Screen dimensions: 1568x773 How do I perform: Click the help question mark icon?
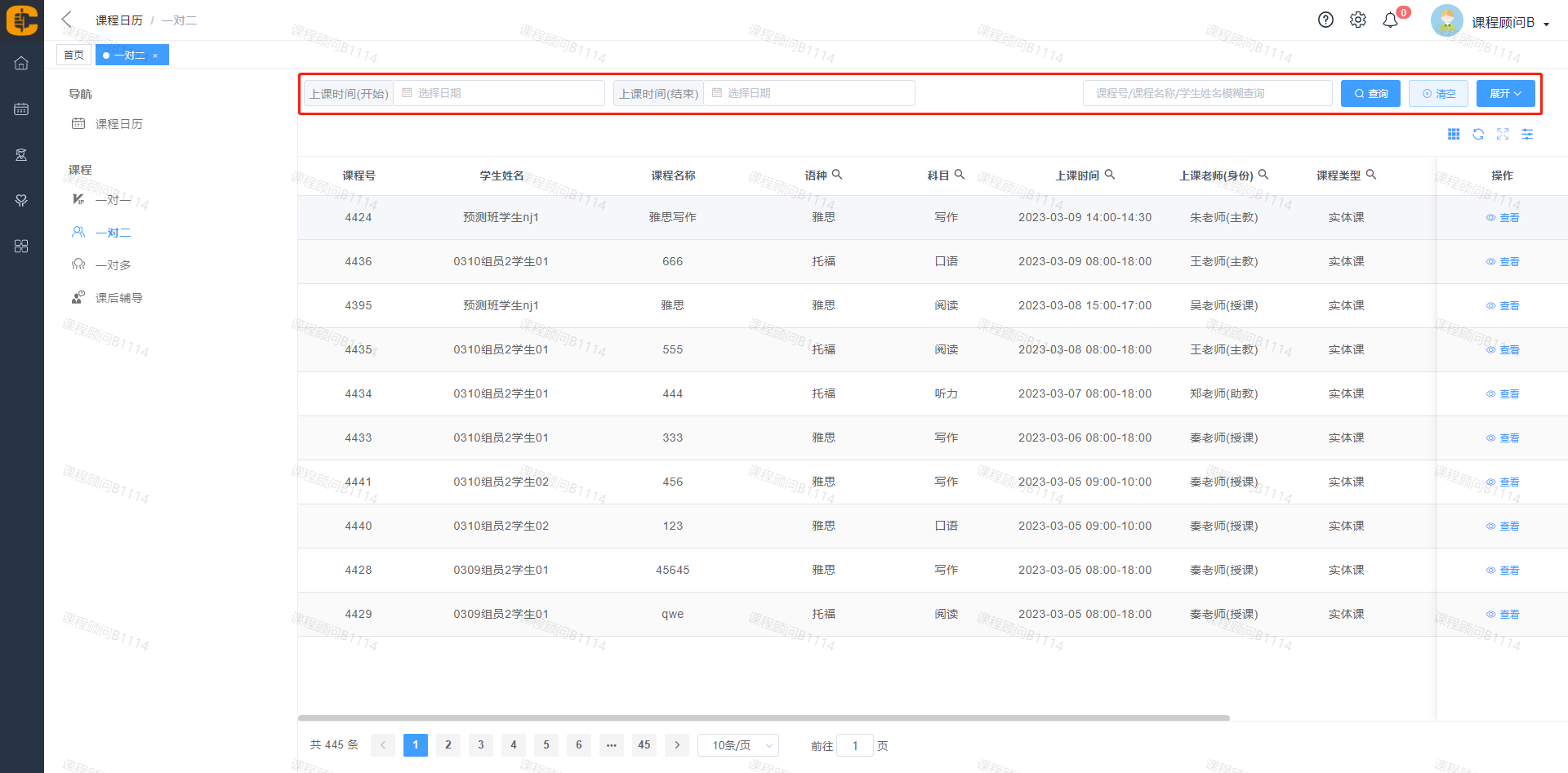click(x=1325, y=20)
